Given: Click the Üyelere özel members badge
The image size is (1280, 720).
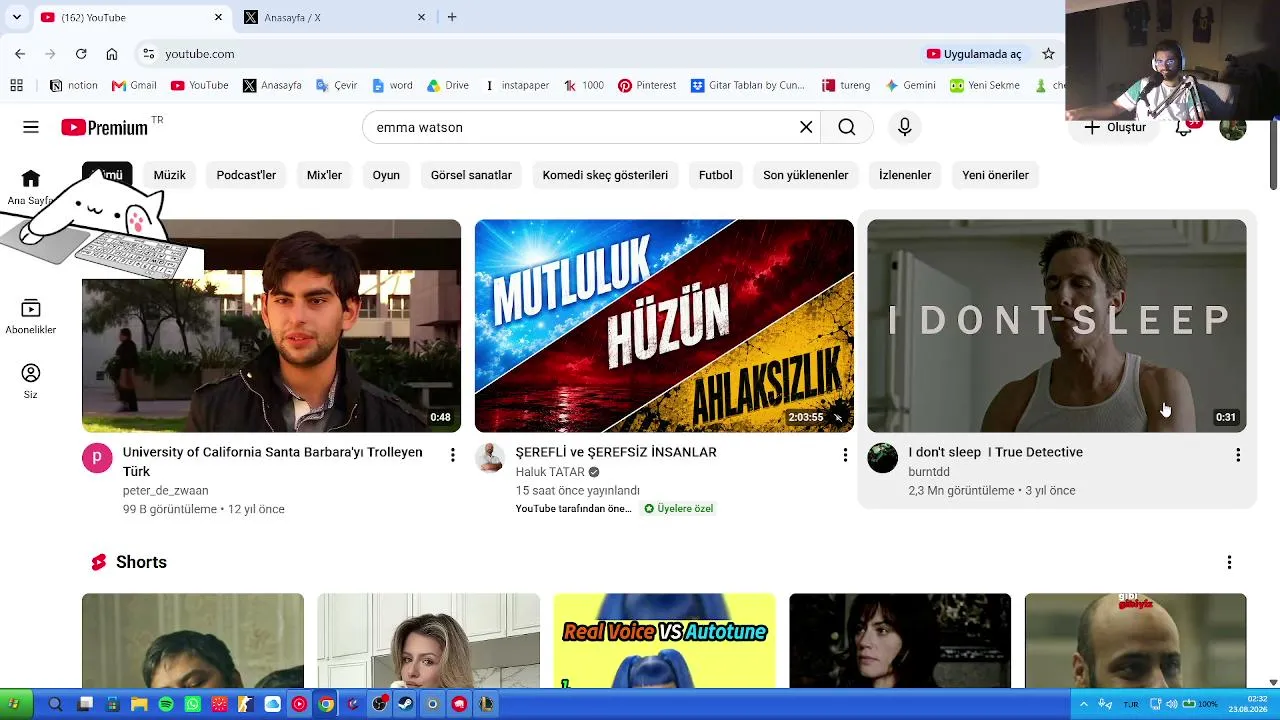Looking at the screenshot, I should click(679, 509).
